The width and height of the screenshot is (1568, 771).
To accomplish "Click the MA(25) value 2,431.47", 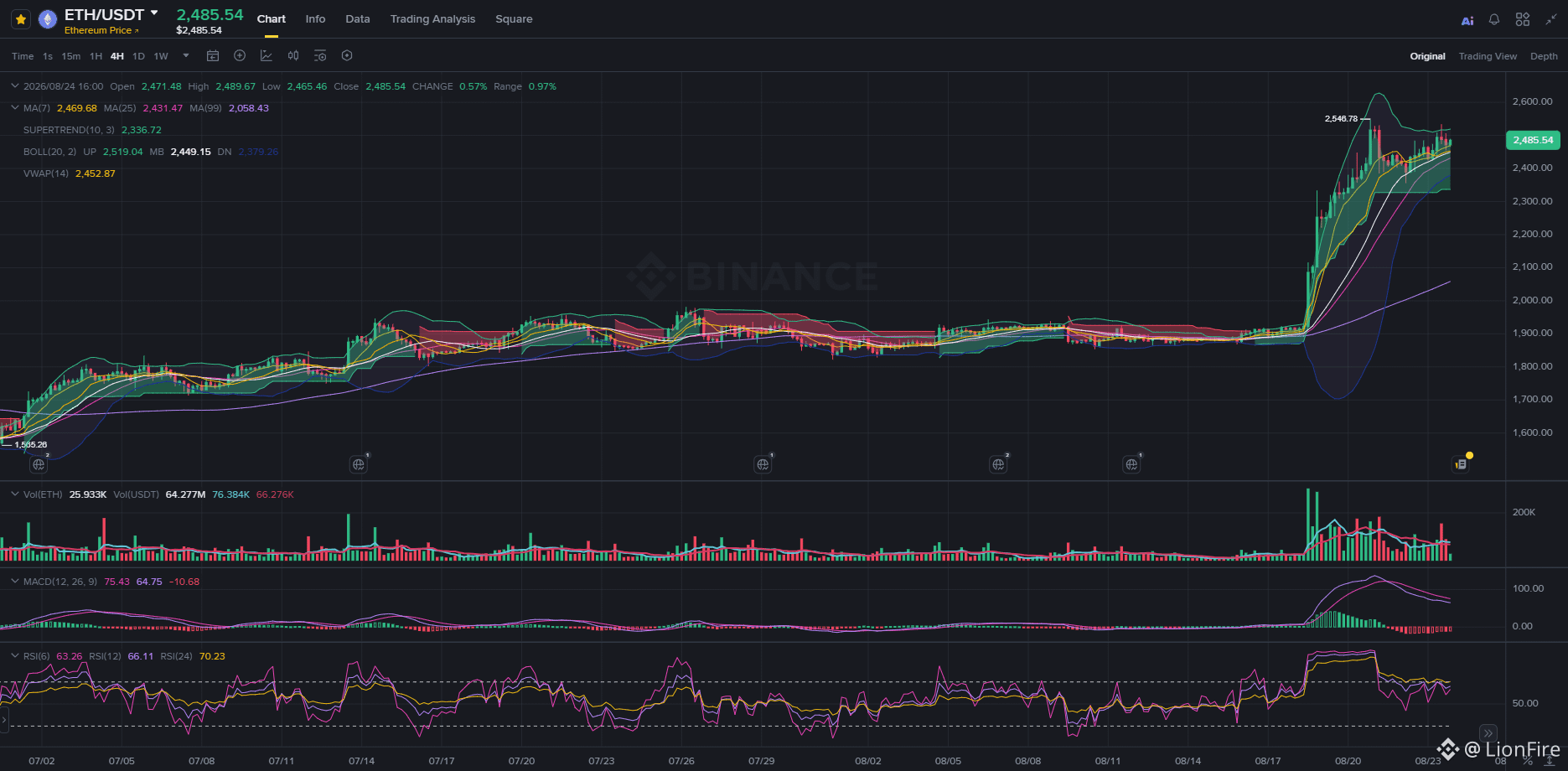I will point(163,108).
